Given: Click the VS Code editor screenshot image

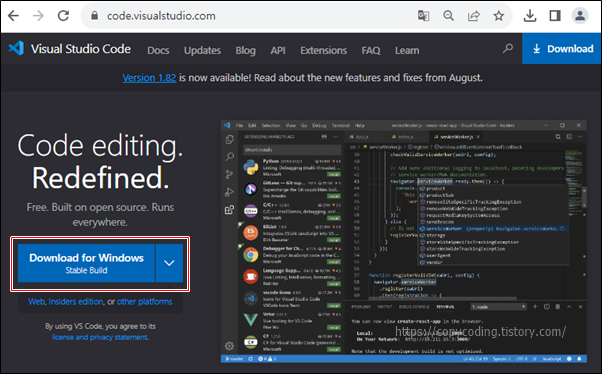Looking at the screenshot, I should pyautogui.click(x=404, y=241).
